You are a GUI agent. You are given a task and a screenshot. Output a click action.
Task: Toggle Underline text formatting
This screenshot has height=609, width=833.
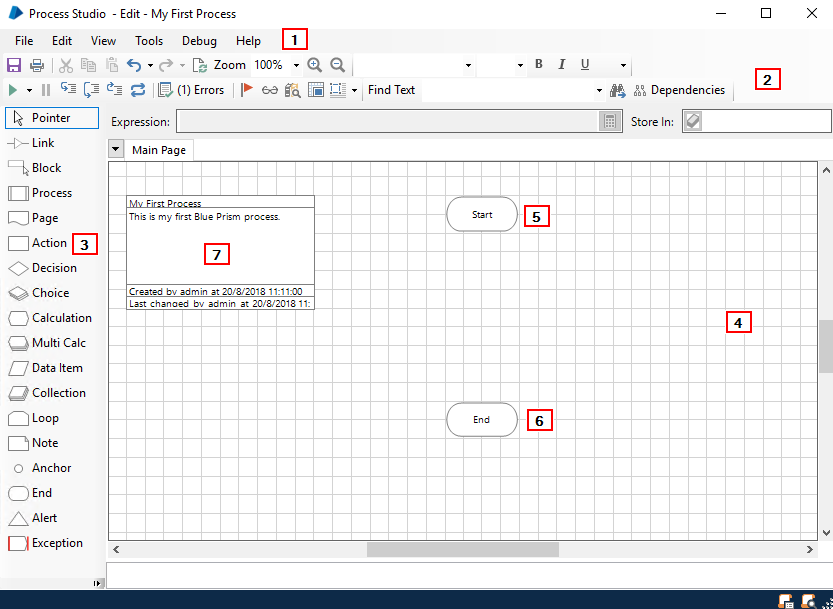click(x=585, y=65)
